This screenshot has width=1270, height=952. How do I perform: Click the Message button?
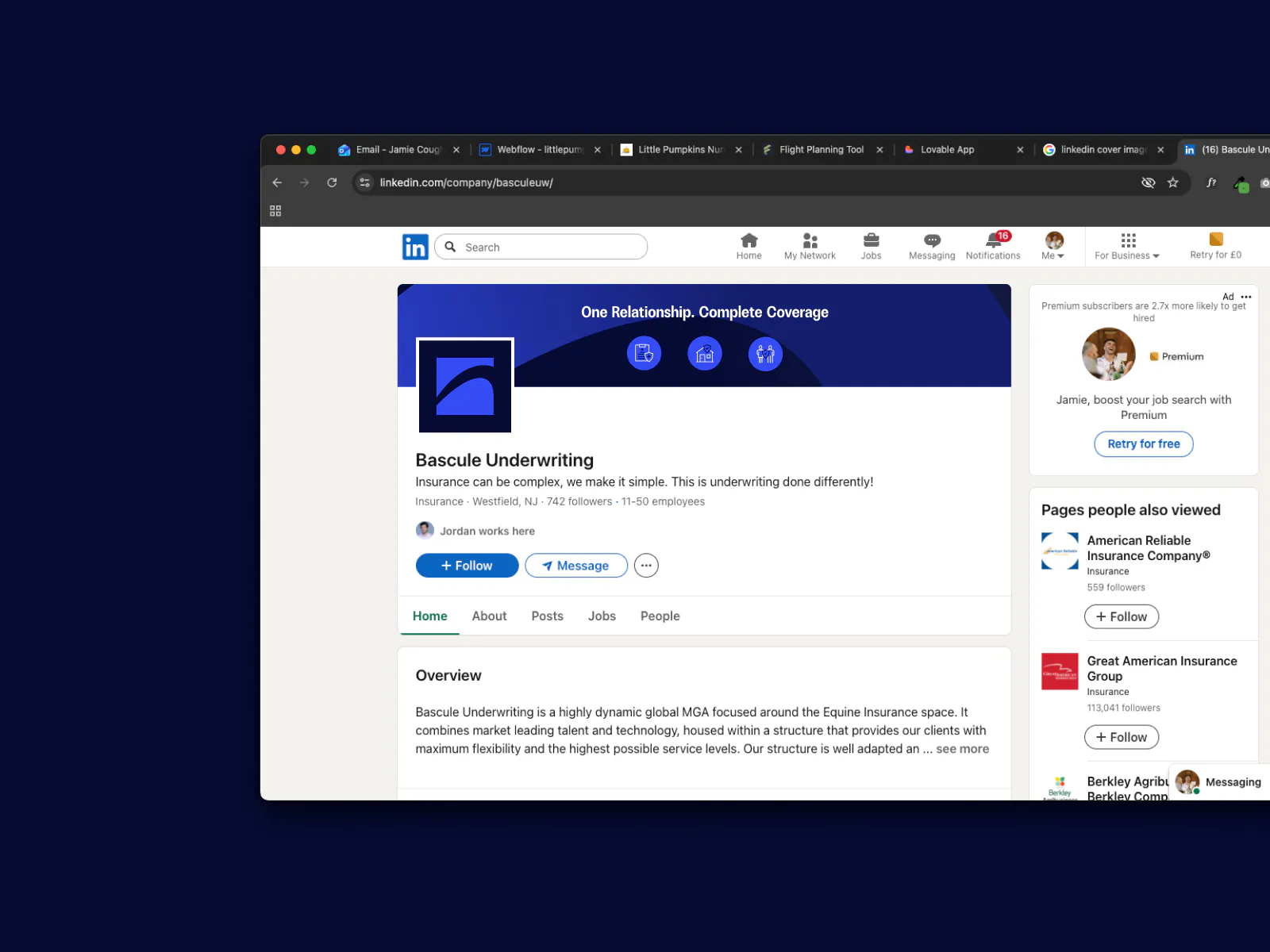(576, 566)
